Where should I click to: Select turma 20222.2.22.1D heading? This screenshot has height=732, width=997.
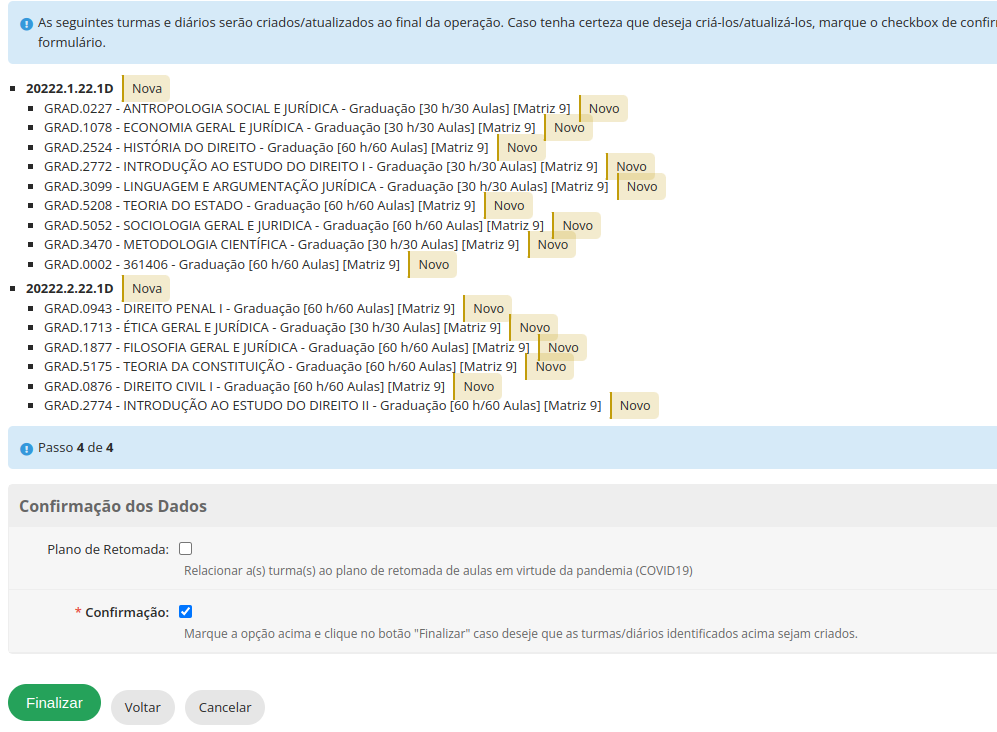(69, 288)
